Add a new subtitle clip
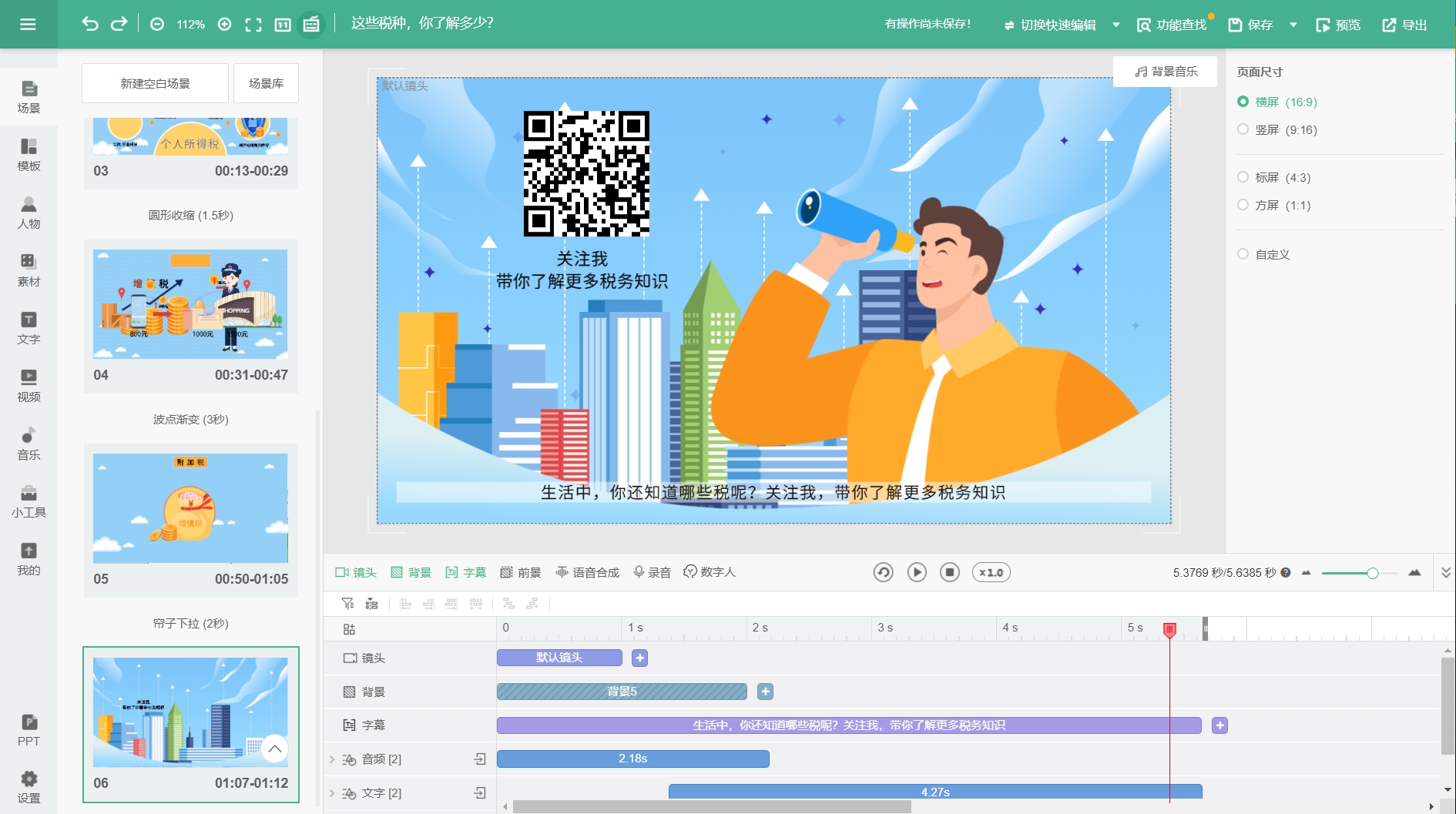This screenshot has height=814, width=1456. (x=1219, y=725)
